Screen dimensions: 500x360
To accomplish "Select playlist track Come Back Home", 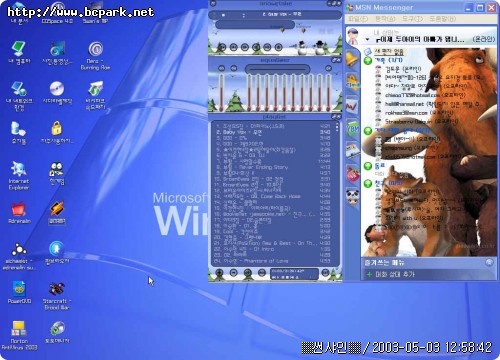I will coord(273,197).
